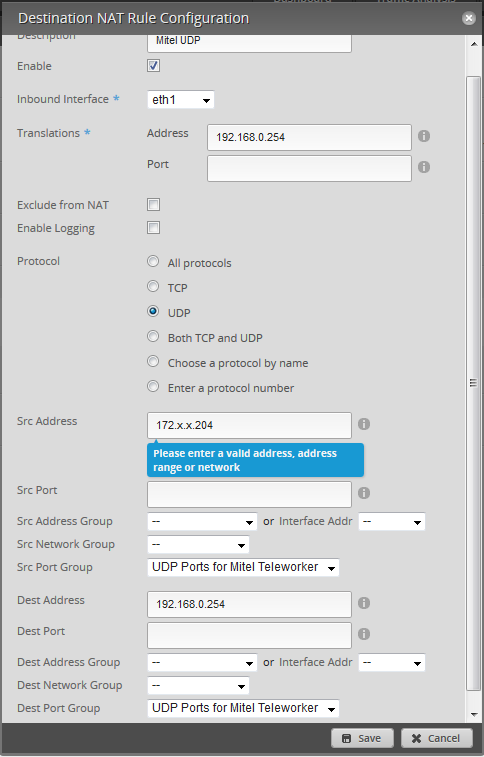484x757 pixels.
Task: Select Choose a protocol by name
Action: point(153,361)
